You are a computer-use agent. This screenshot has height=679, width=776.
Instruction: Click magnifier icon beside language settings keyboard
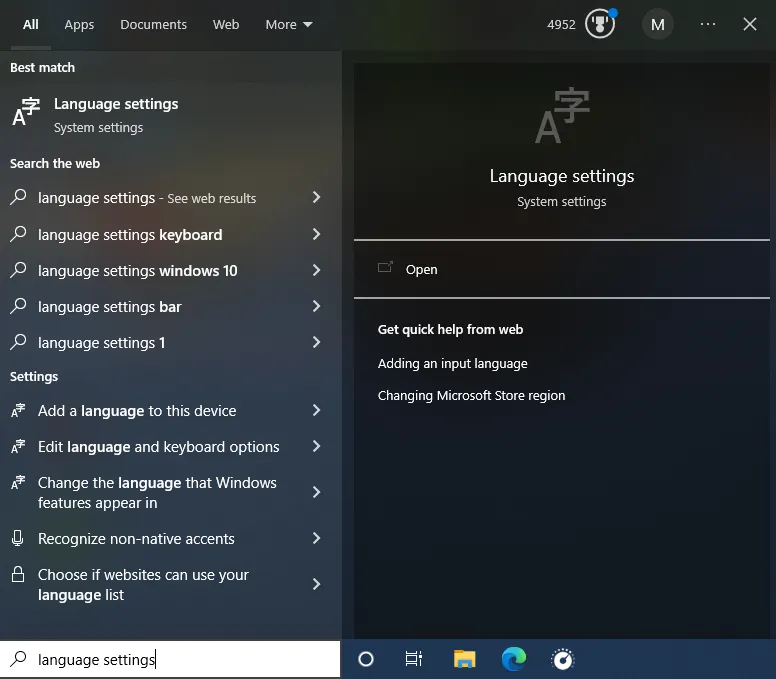(x=18, y=234)
